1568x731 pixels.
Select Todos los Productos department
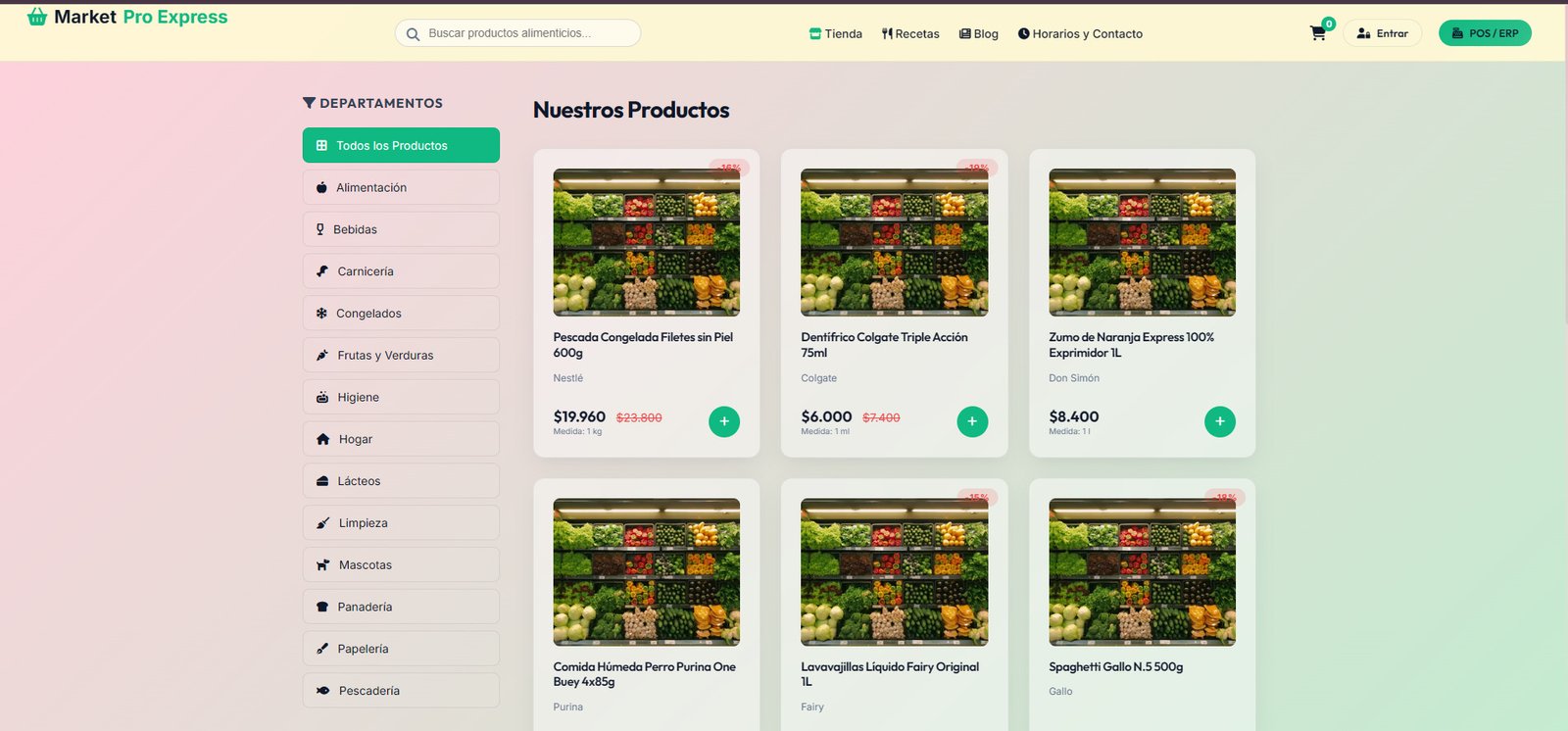pyautogui.click(x=401, y=145)
